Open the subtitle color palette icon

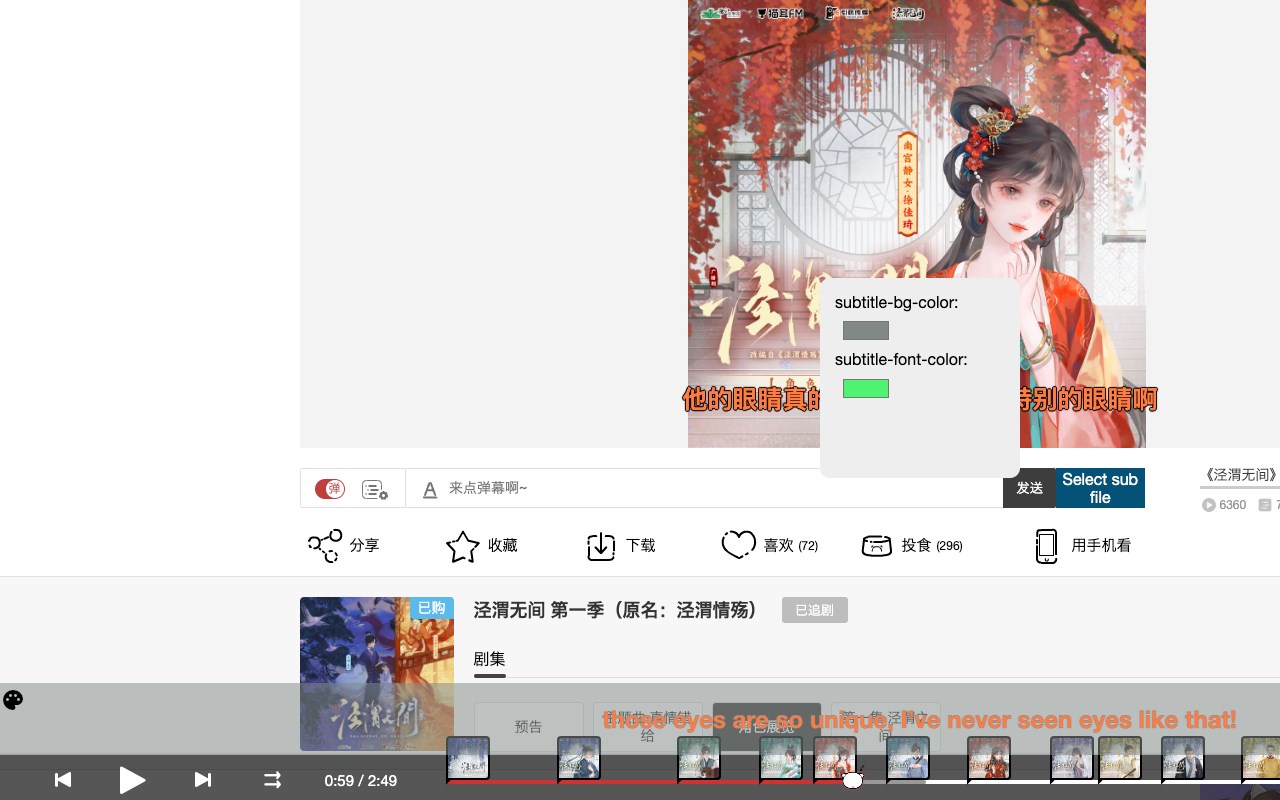(13, 700)
